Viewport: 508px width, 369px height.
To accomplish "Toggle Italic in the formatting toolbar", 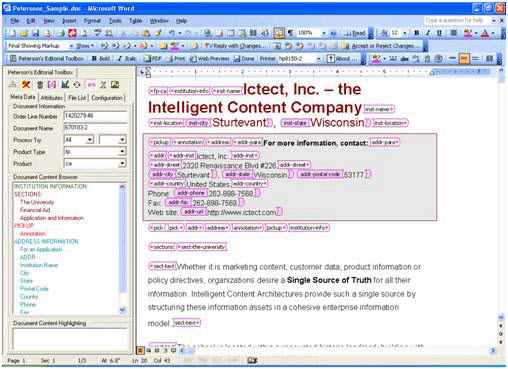I will pyautogui.click(x=428, y=33).
